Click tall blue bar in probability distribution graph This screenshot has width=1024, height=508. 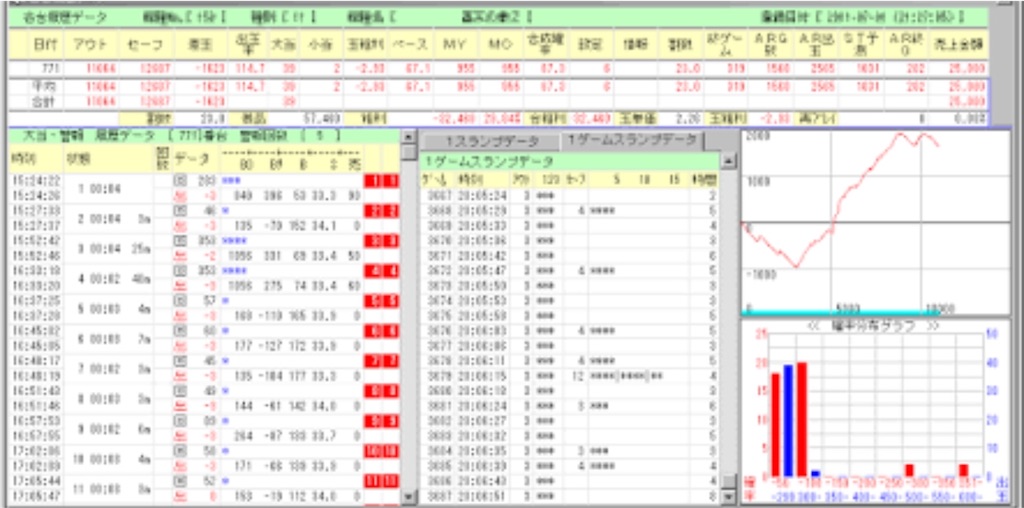pos(788,420)
